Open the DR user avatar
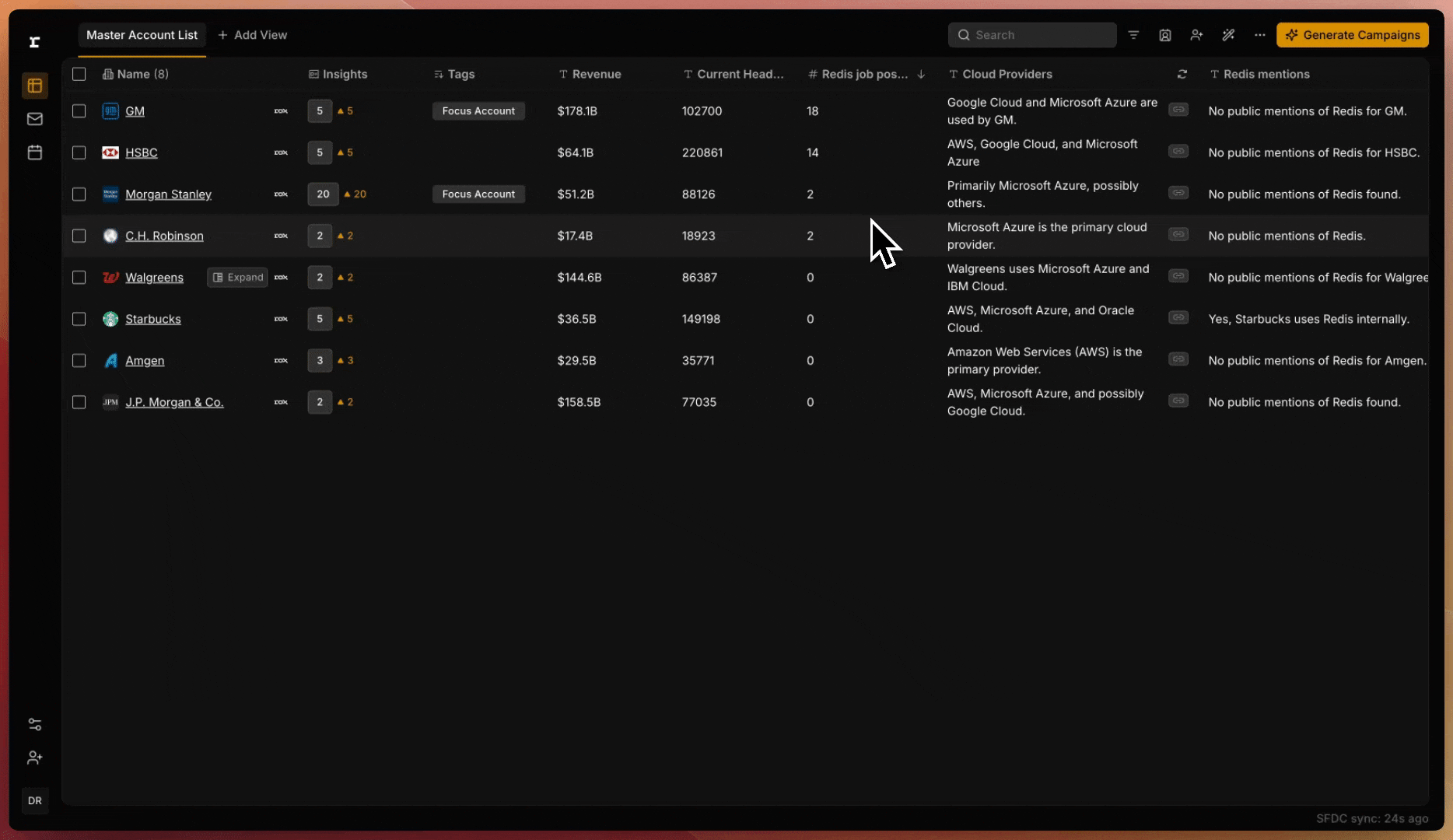Viewport: 1453px width, 840px height. tap(34, 800)
